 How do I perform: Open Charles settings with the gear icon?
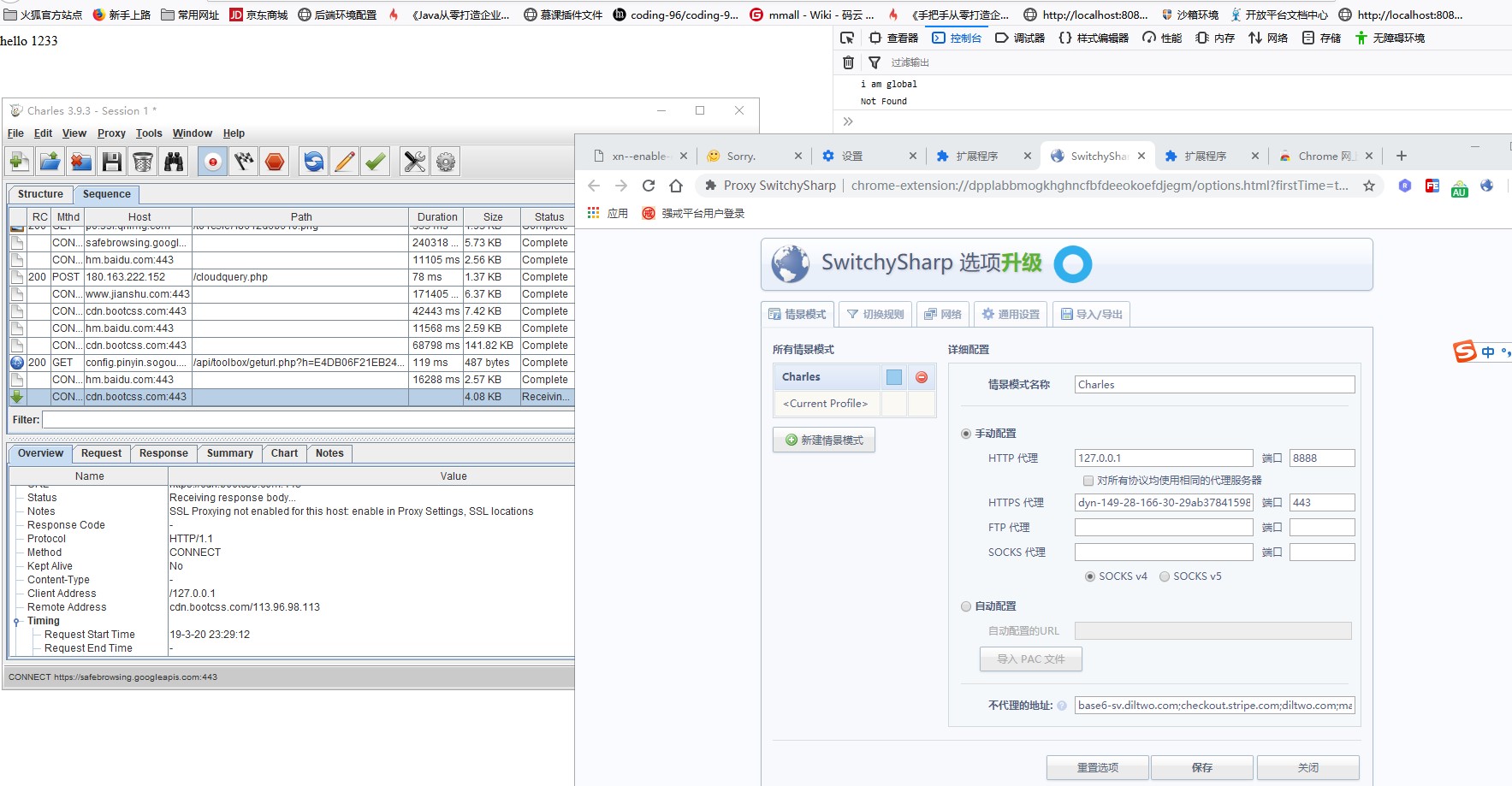tap(446, 162)
